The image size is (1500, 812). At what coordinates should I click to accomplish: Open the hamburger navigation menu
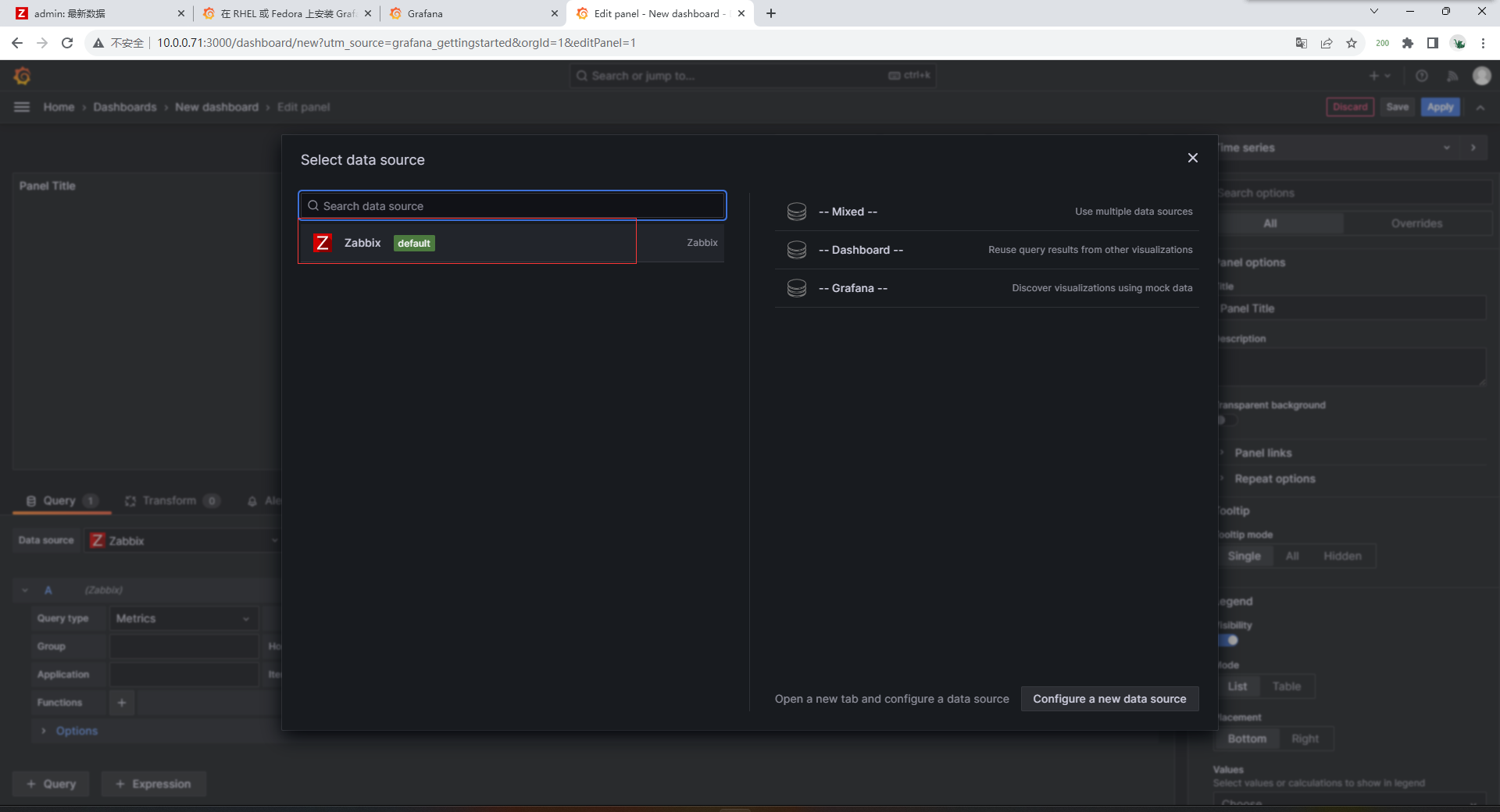coord(22,107)
